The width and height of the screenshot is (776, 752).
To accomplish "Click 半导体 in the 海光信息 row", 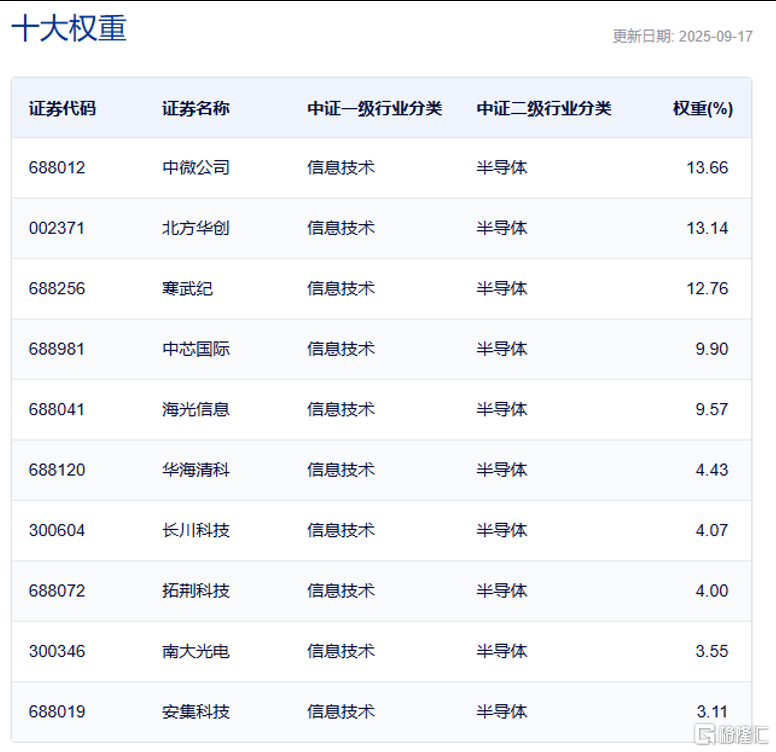I will coord(502,409).
